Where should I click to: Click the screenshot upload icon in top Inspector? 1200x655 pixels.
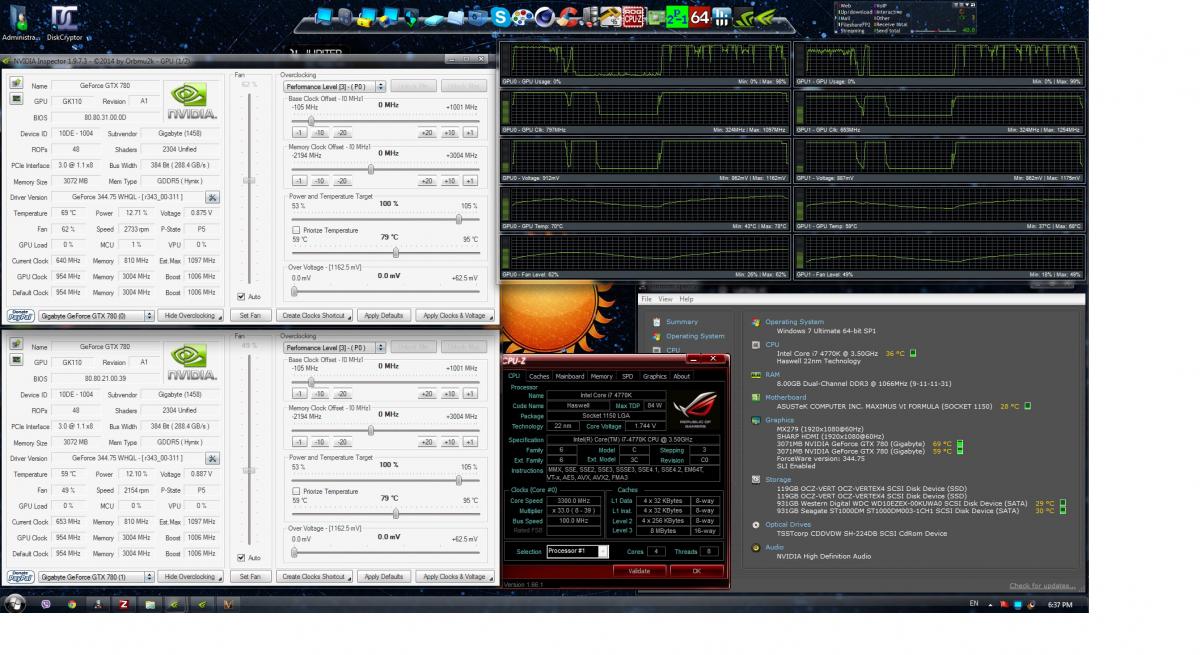[16, 84]
